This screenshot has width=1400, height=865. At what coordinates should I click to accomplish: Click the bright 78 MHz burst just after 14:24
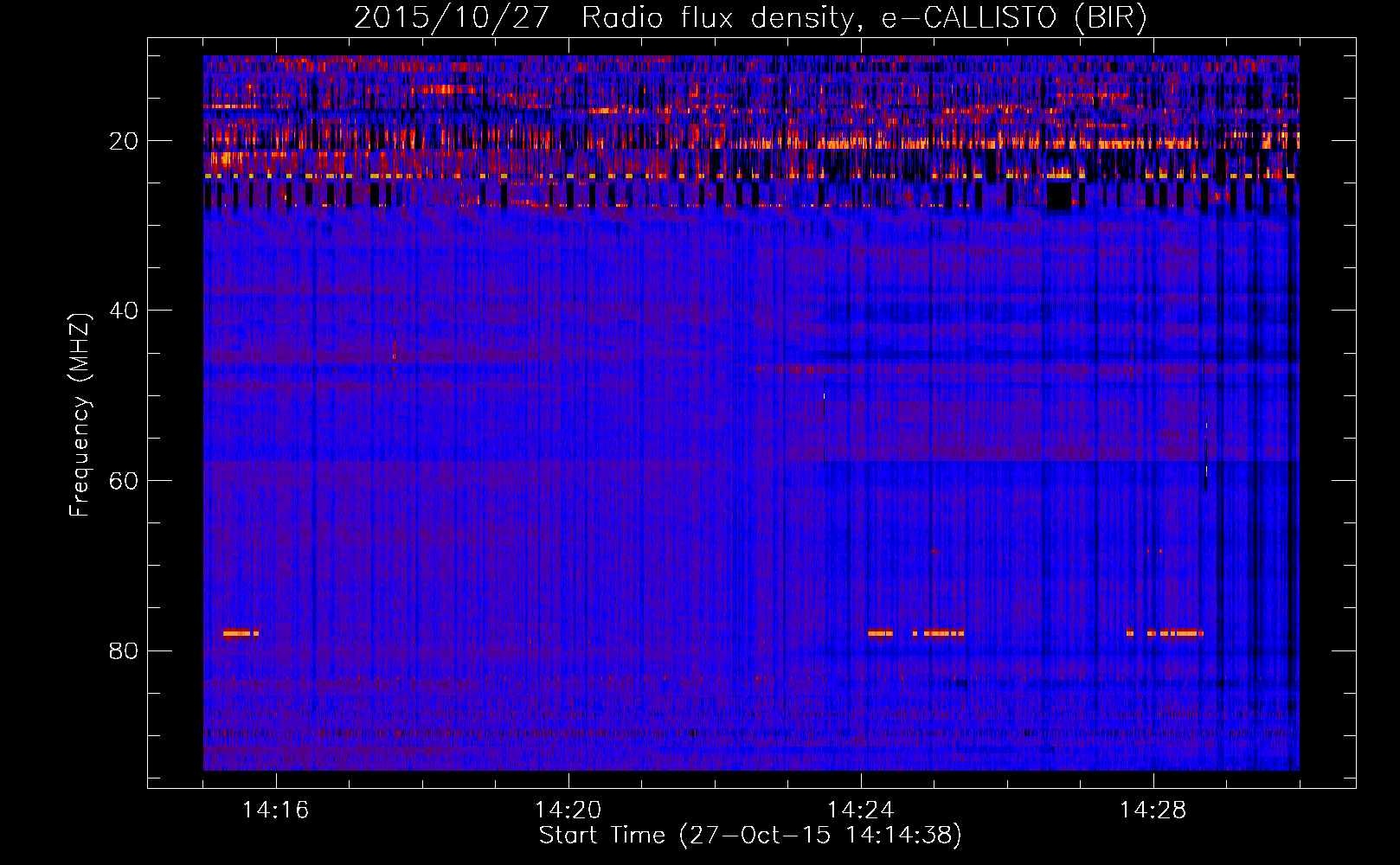click(x=880, y=633)
